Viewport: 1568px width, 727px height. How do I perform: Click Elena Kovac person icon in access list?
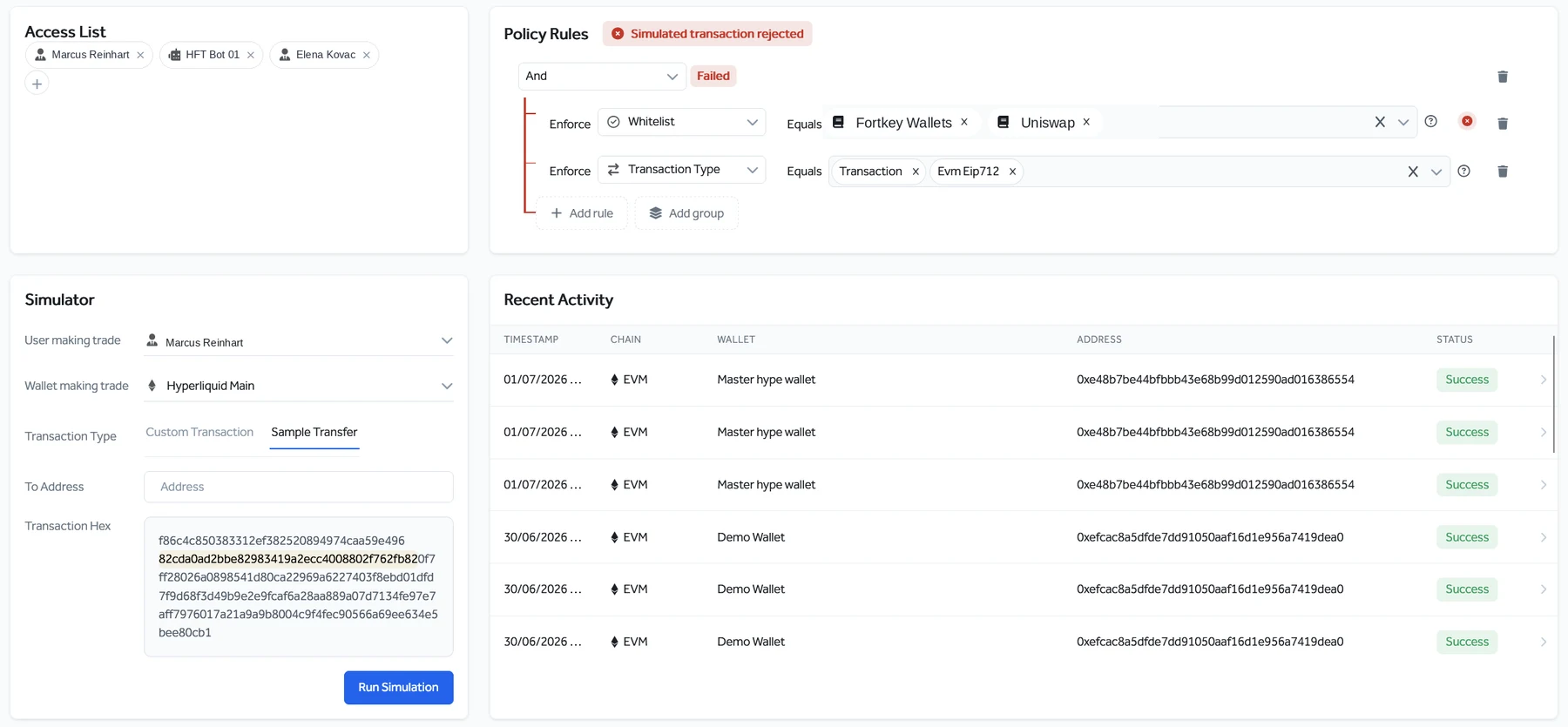click(285, 55)
